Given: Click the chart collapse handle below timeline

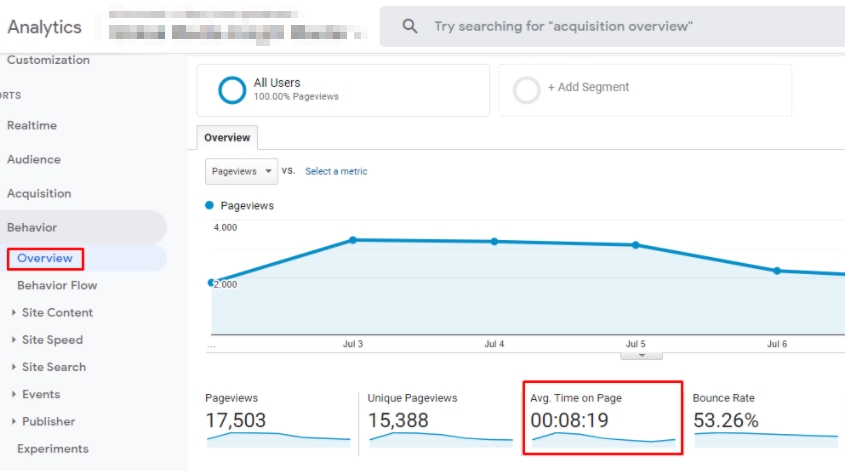Looking at the screenshot, I should pyautogui.click(x=641, y=355).
